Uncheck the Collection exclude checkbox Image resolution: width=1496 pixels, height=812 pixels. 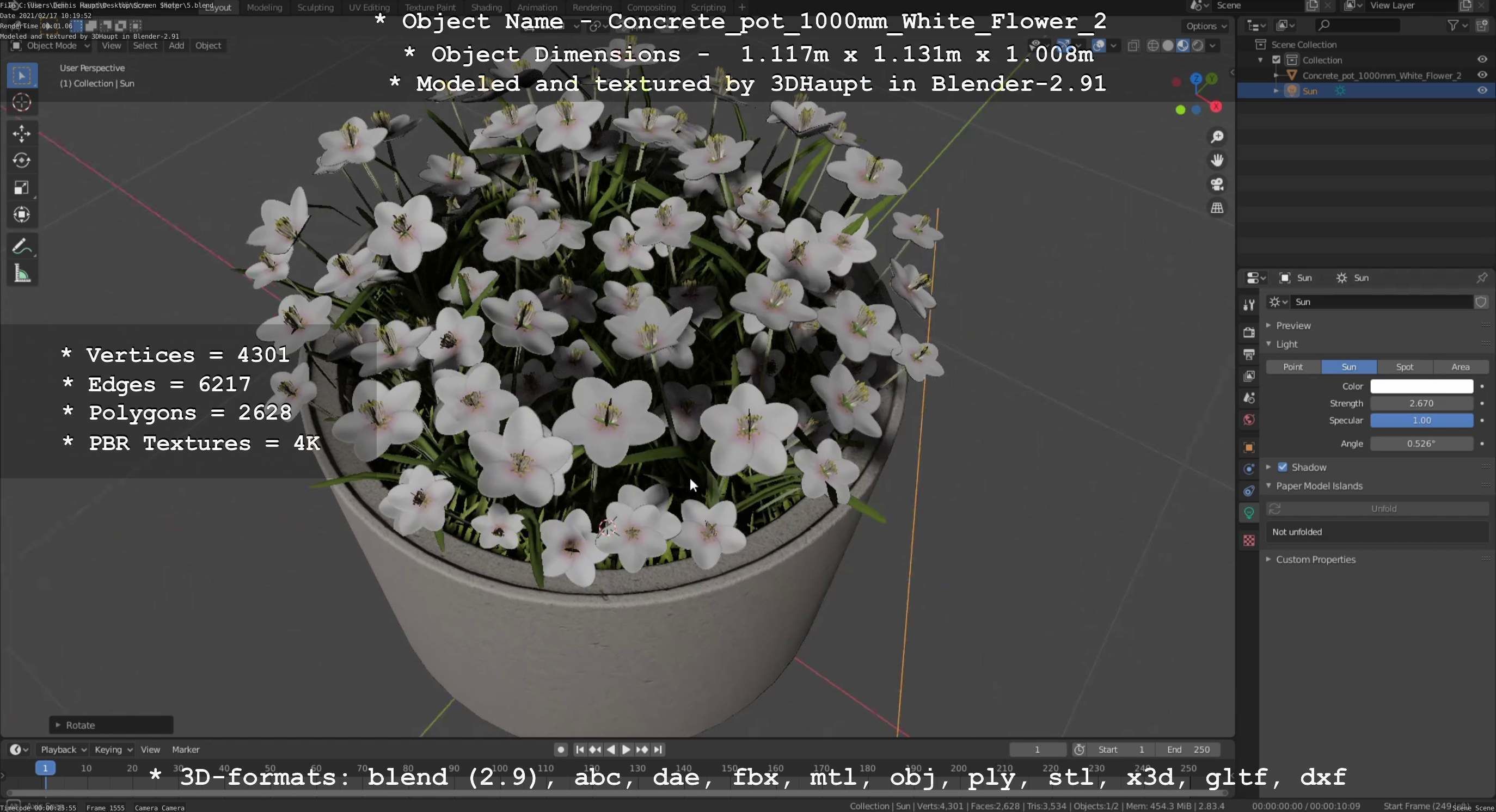(1277, 60)
